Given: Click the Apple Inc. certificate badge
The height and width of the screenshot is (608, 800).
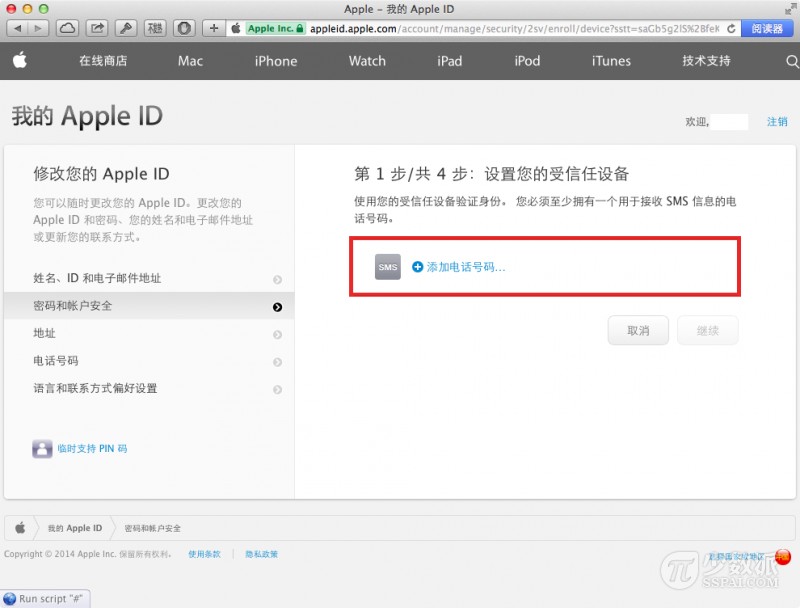Looking at the screenshot, I should pos(276,29).
